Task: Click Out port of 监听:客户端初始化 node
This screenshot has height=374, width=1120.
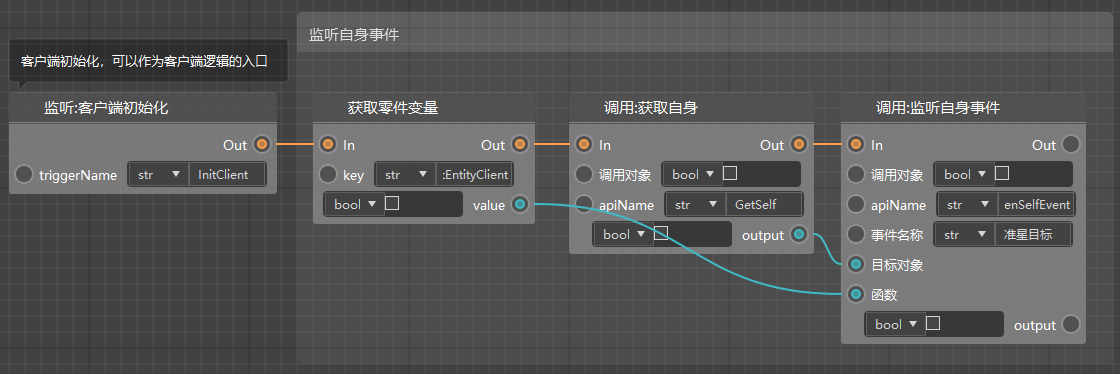Action: pos(262,145)
